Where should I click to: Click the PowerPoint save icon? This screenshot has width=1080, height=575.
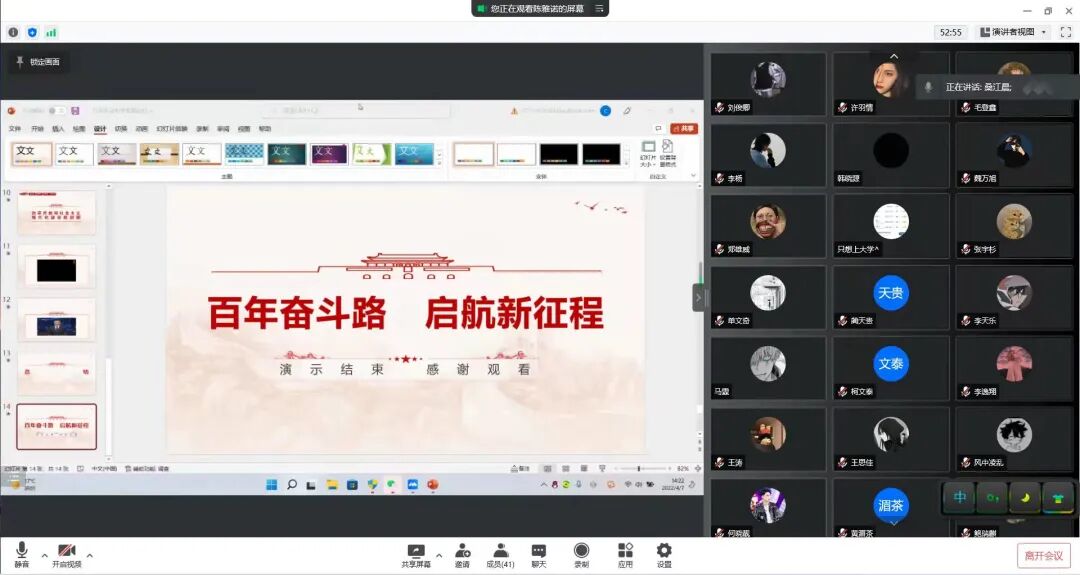[75, 110]
